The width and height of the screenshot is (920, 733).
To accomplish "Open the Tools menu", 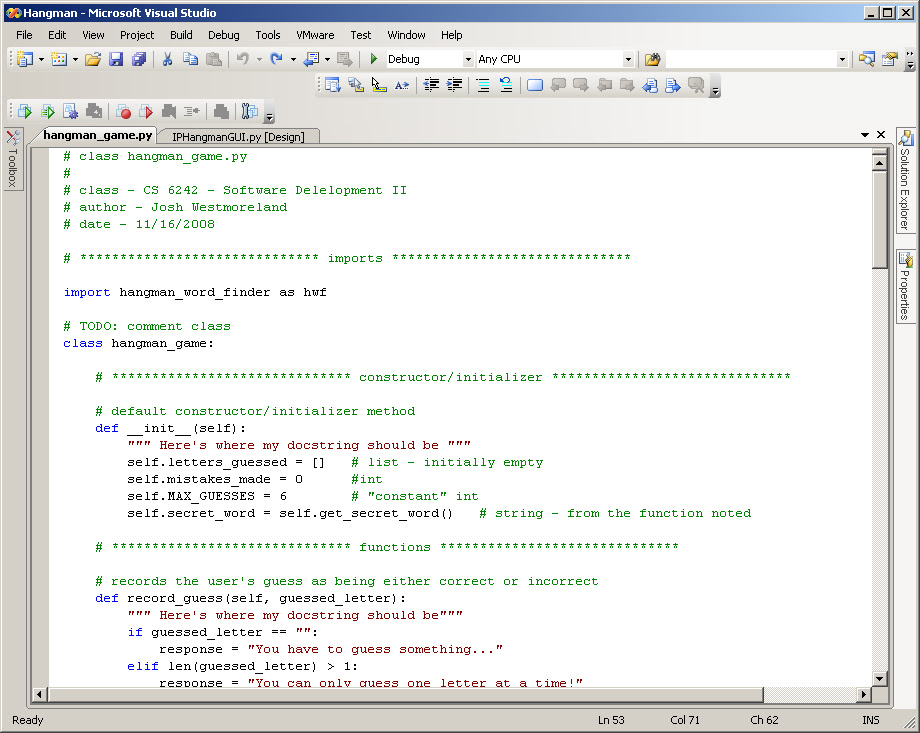I will point(268,35).
